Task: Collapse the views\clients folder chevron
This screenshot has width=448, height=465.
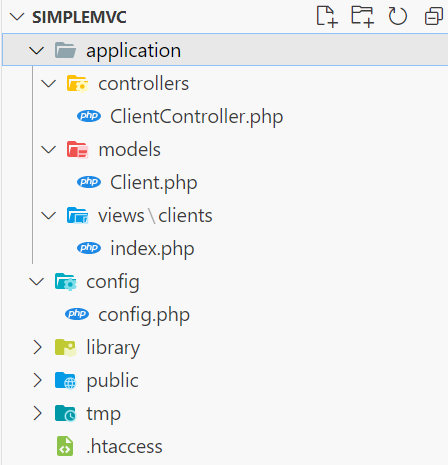Action: click(49, 215)
